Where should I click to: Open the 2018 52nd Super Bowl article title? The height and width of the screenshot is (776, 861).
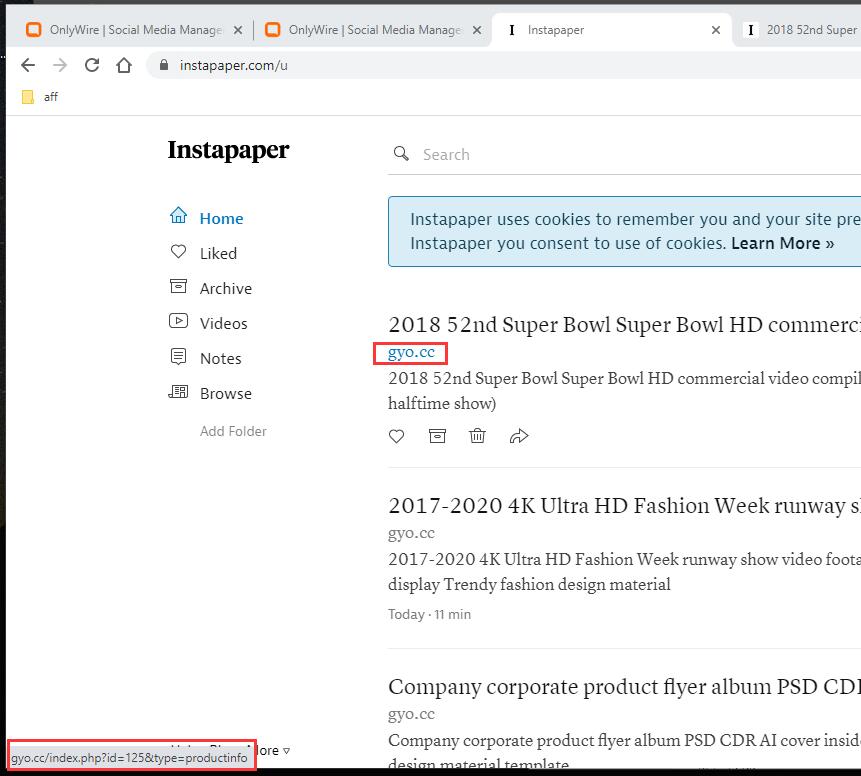[x=624, y=325]
